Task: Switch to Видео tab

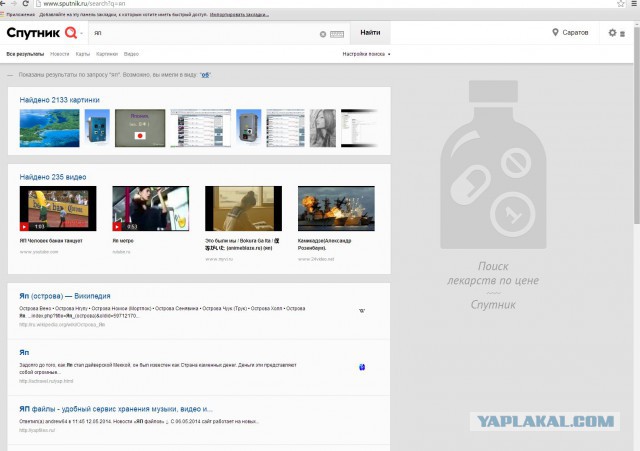Action: [131, 54]
